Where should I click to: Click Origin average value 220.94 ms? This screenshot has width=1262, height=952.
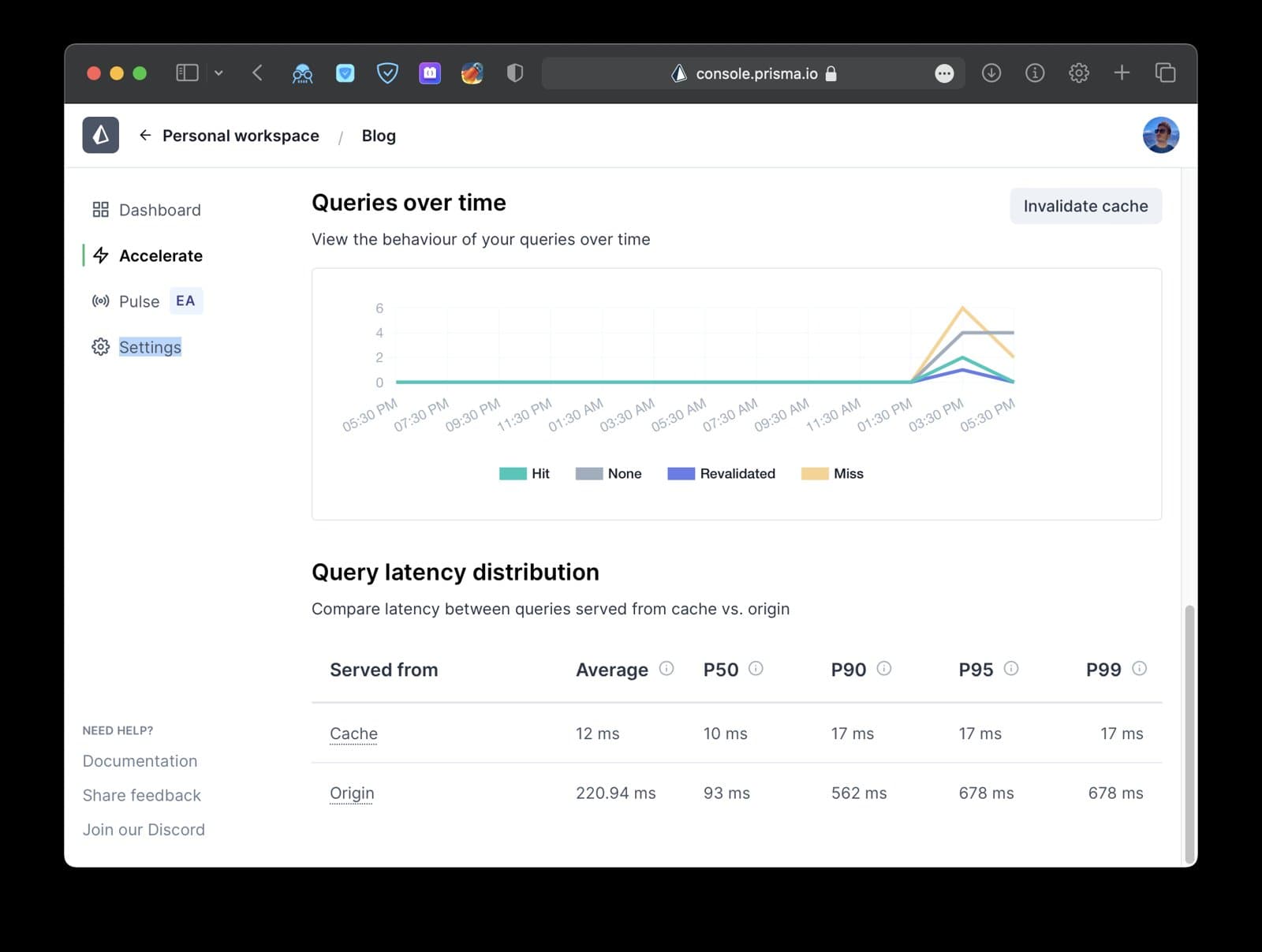pos(615,793)
